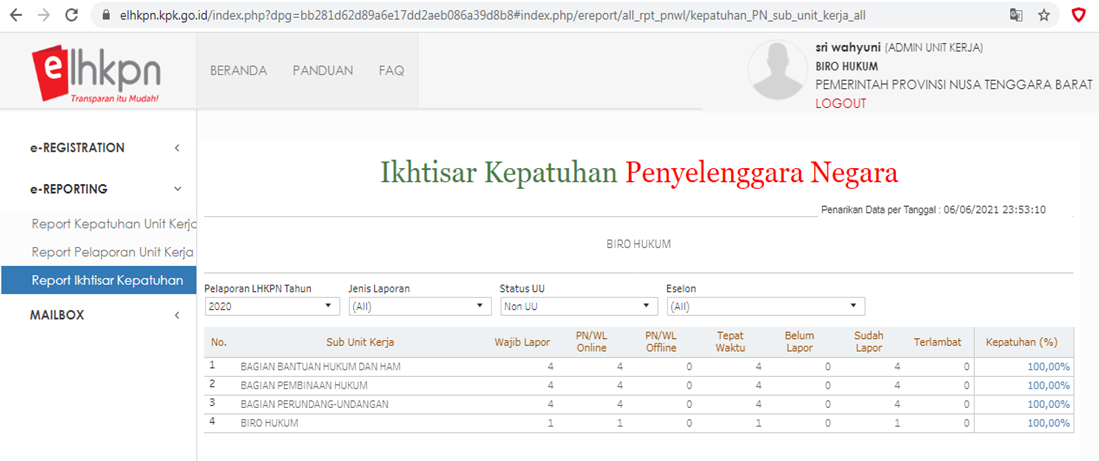Screen dimensions: 1099x461
Task: Open the PANDUAN menu item
Action: coord(323,71)
